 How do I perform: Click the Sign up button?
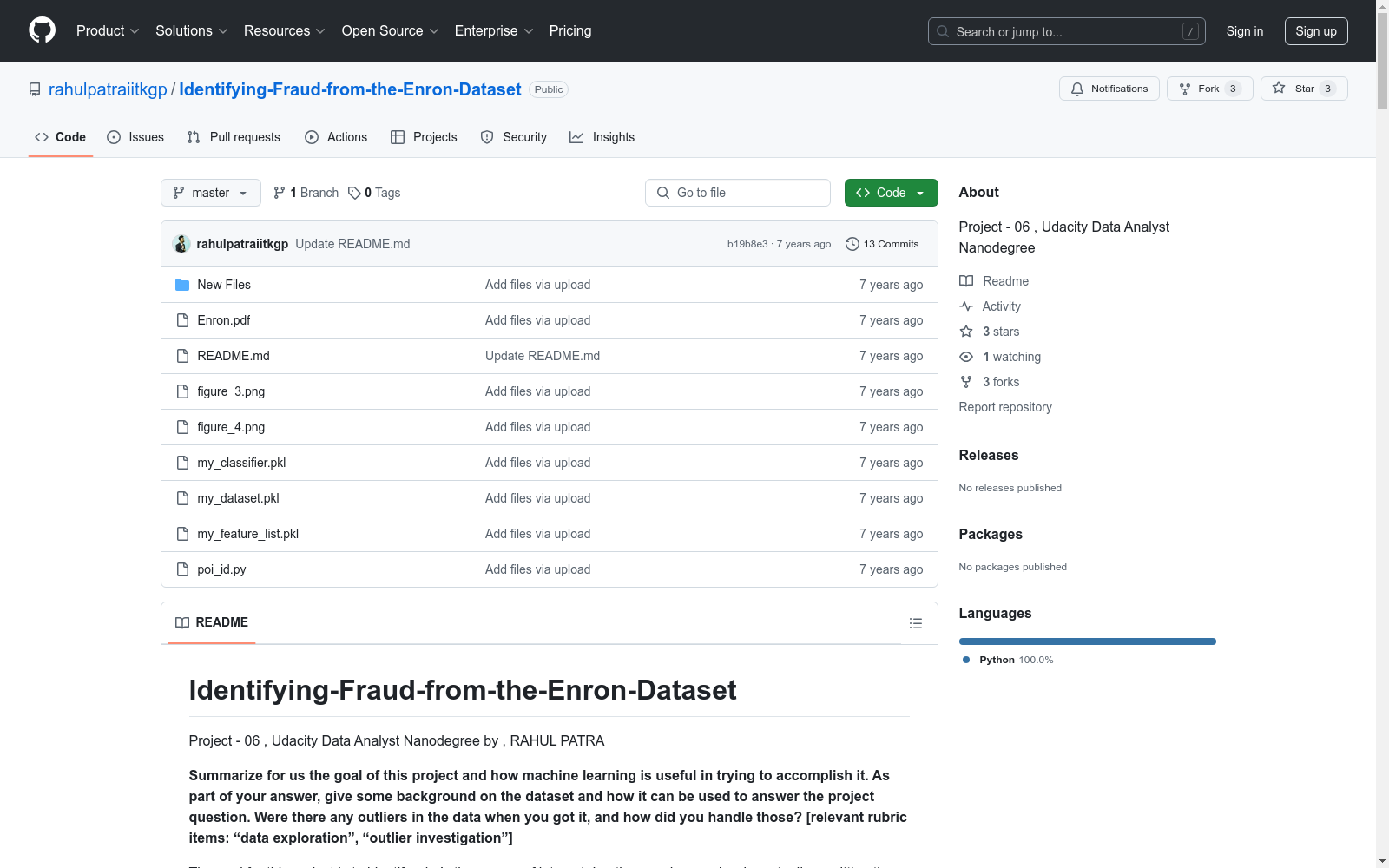1316,31
